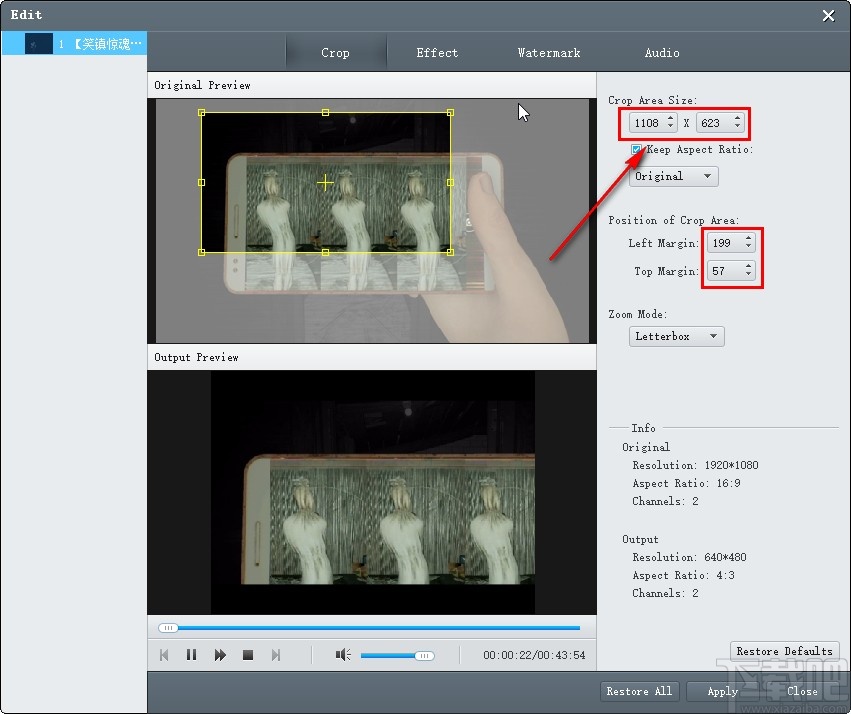The image size is (851, 714).
Task: Click Restore Defaults button
Action: pos(784,651)
